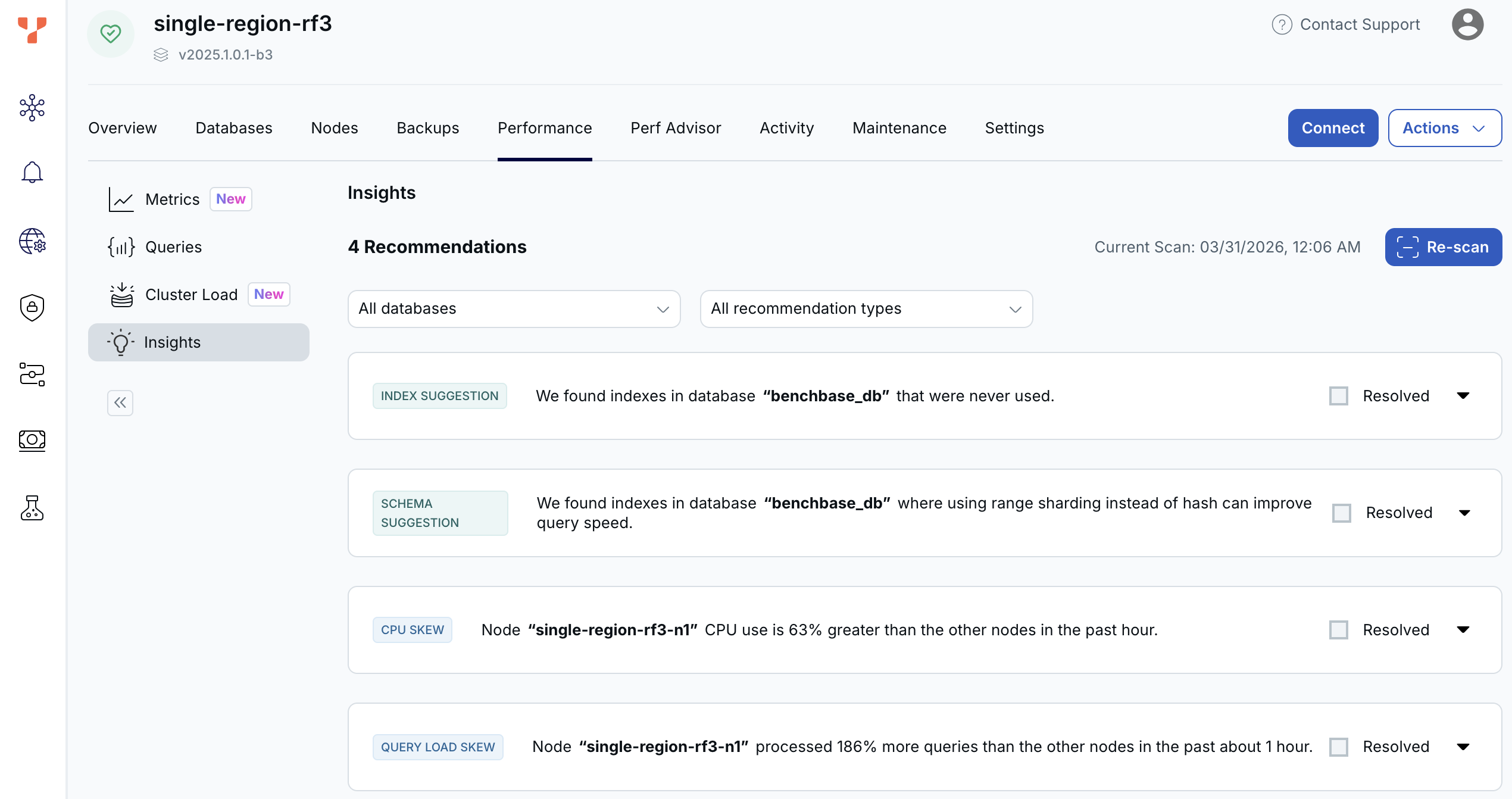Expand the Schema Suggestion recommendation details arrow
The image size is (1512, 799).
click(x=1464, y=513)
